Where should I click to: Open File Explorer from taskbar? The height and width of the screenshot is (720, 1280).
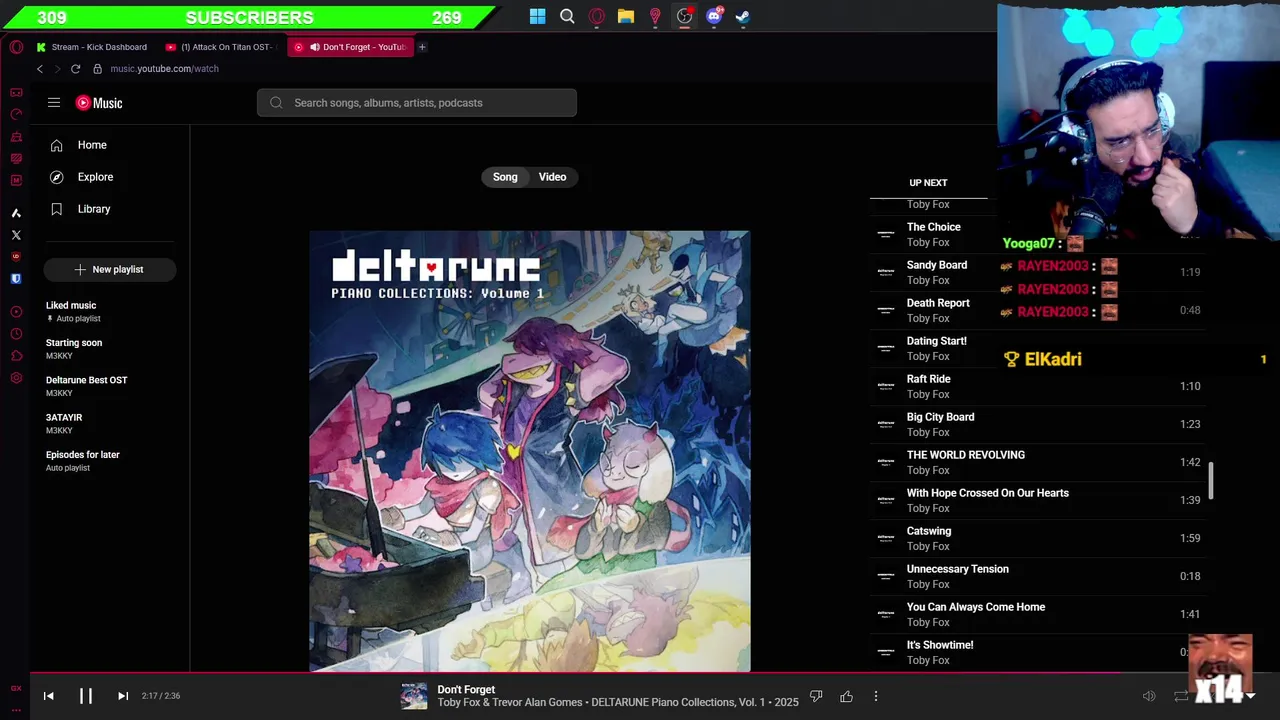point(626,16)
